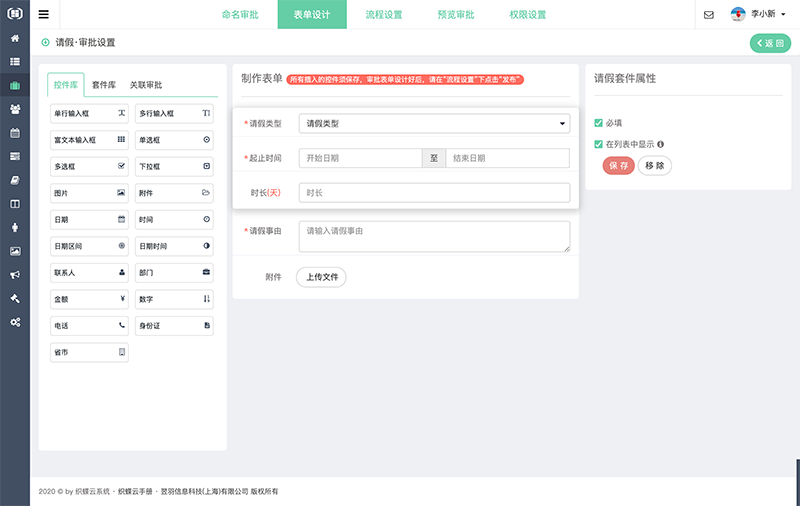Add 日期区间 control

(89, 246)
